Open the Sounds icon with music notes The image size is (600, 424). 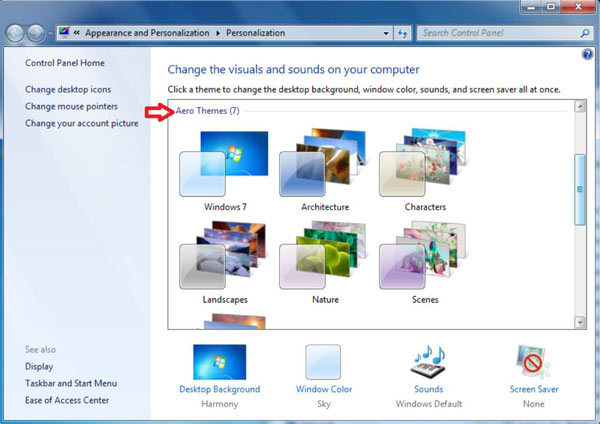tap(429, 362)
